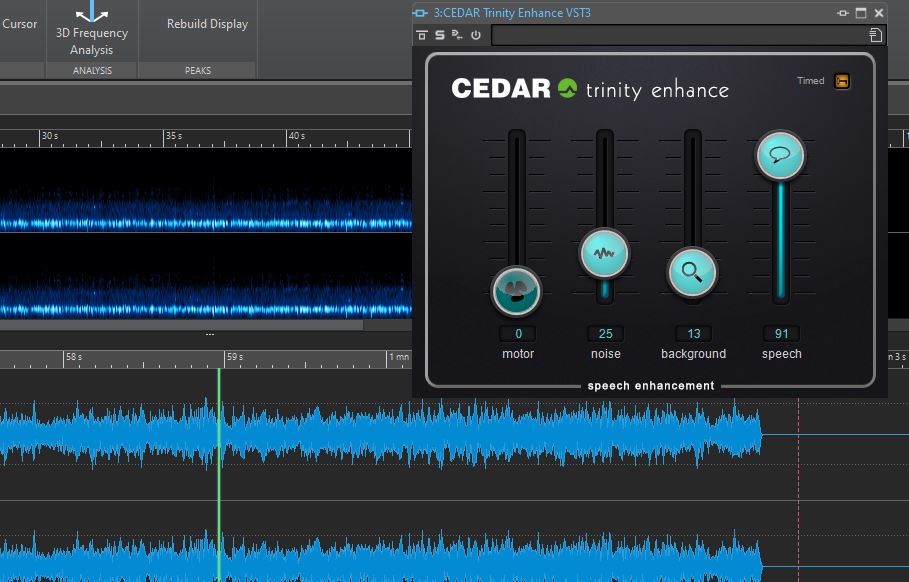Pin the plugin window with the pin icon

click(x=843, y=13)
